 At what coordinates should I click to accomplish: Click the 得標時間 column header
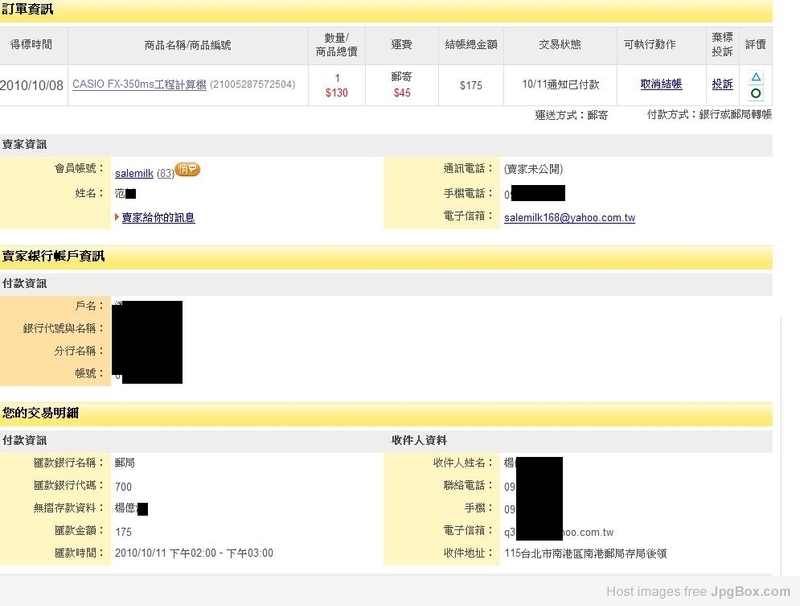(31, 45)
